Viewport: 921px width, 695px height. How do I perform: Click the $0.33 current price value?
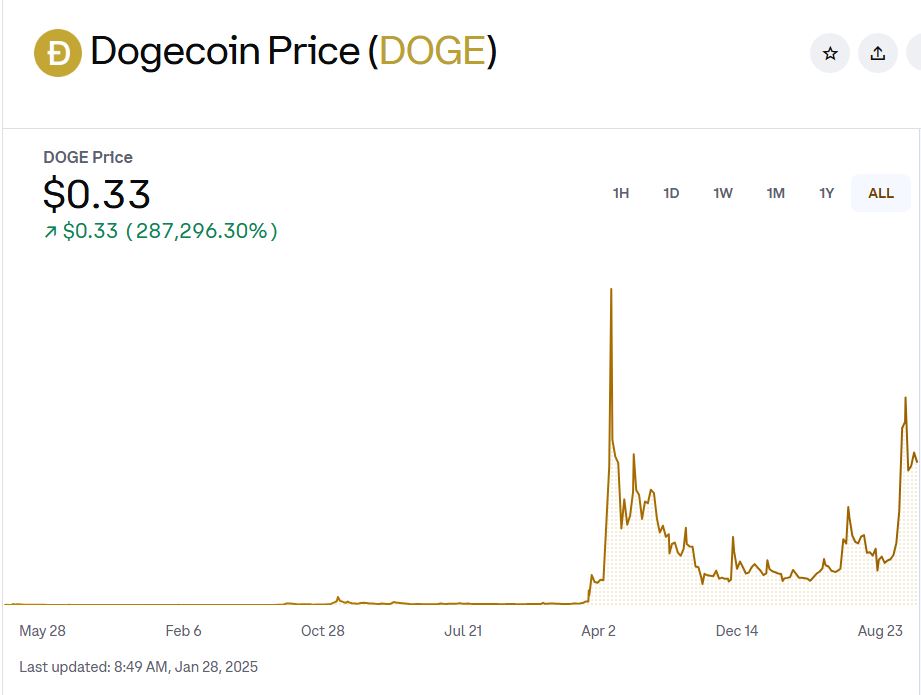[x=97, y=194]
